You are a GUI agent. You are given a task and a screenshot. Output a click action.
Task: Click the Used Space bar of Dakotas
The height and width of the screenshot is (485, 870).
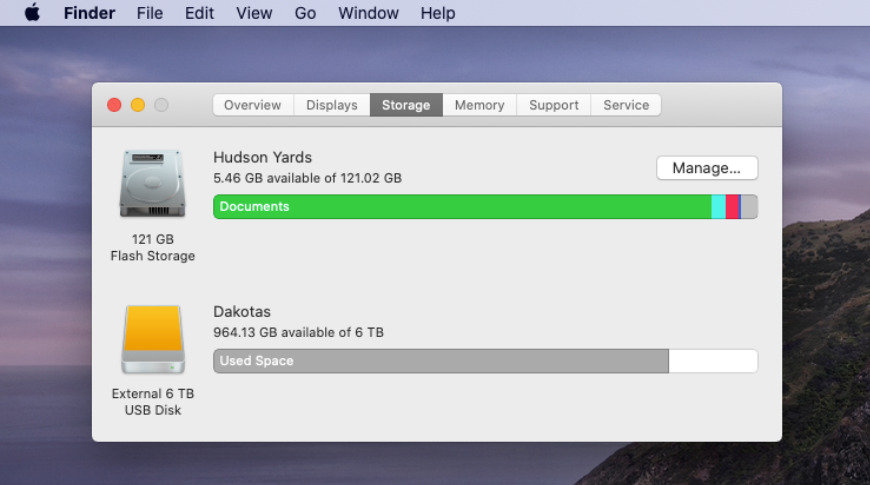(x=441, y=361)
